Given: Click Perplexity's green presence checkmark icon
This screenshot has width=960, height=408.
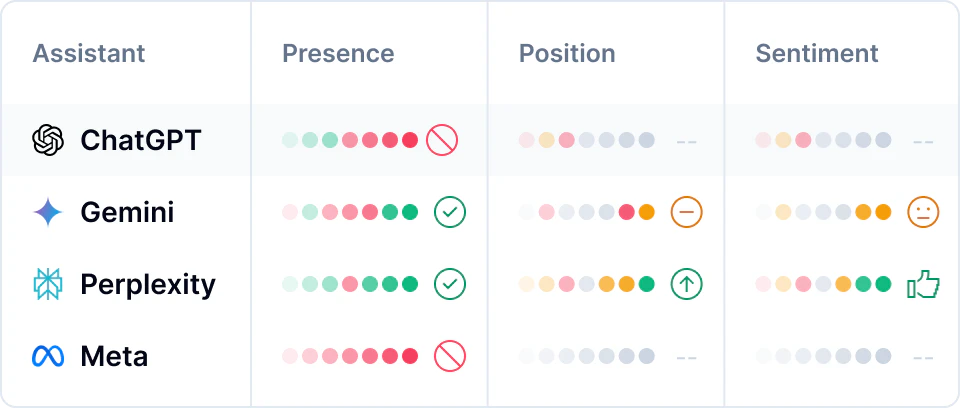Looking at the screenshot, I should 450,284.
